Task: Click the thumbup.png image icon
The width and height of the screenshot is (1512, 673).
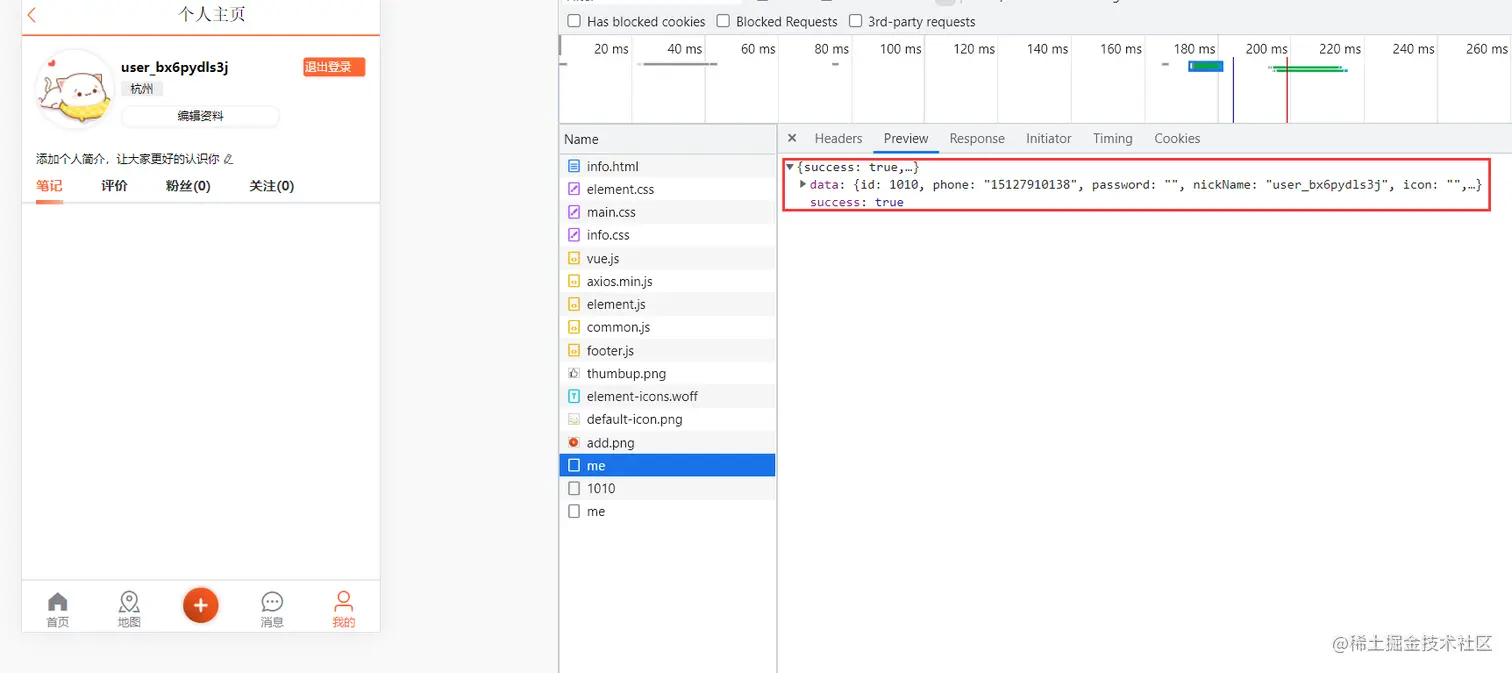Action: [x=574, y=373]
